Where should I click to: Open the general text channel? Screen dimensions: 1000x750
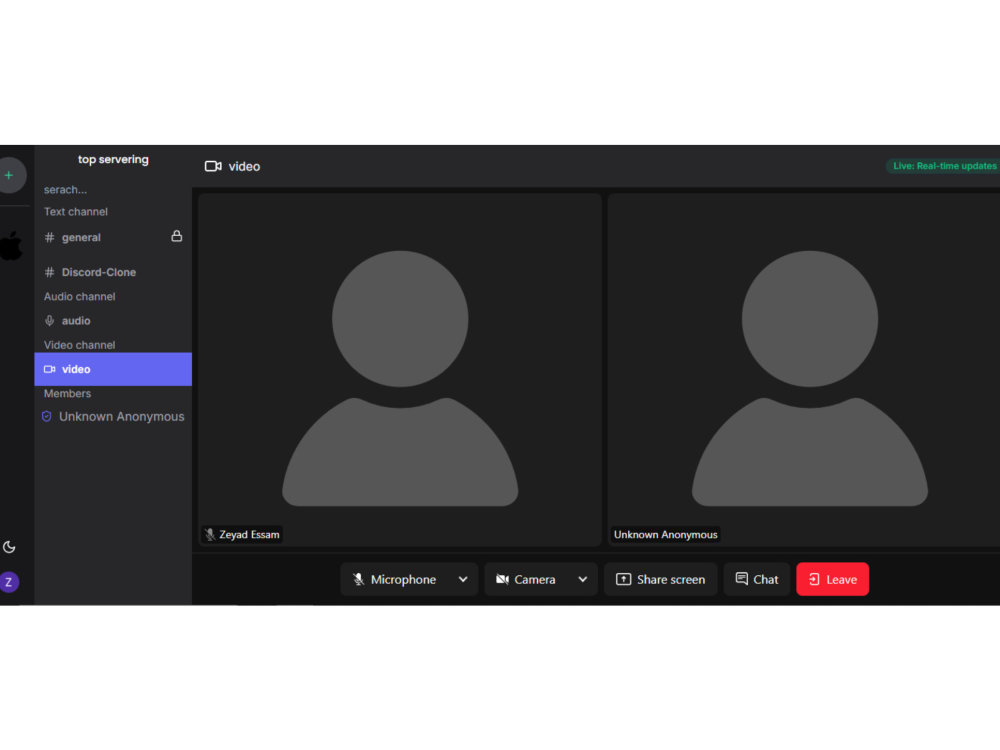click(113, 237)
